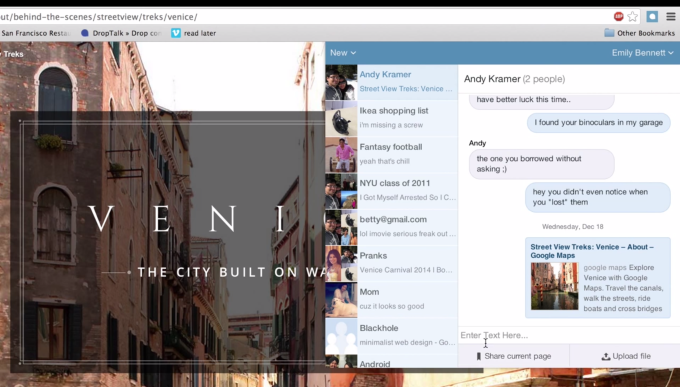
Task: Click the Venice canal thumbnail in the message
Action: pos(555,286)
